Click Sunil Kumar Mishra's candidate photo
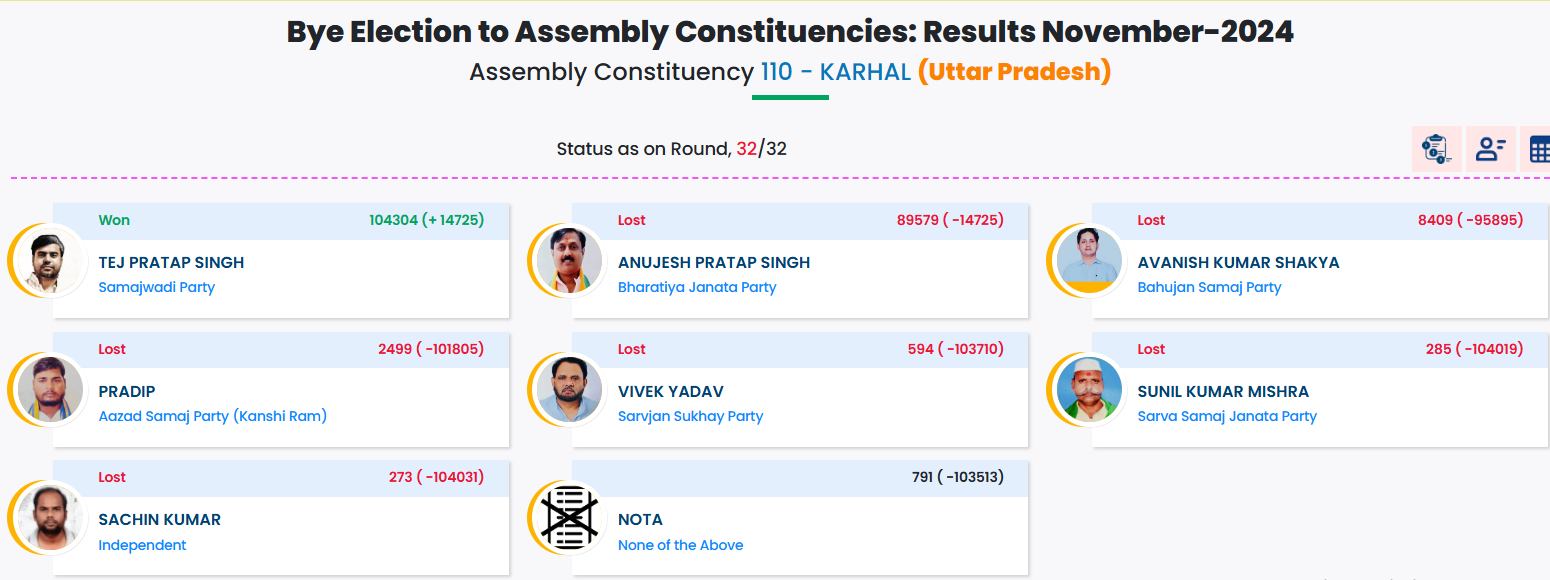The height and width of the screenshot is (580, 1550). click(x=1089, y=390)
